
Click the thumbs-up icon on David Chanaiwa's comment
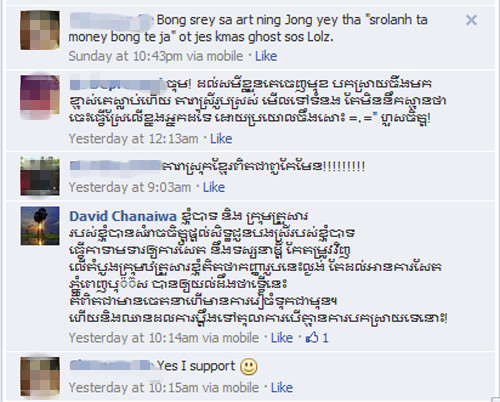(312, 338)
